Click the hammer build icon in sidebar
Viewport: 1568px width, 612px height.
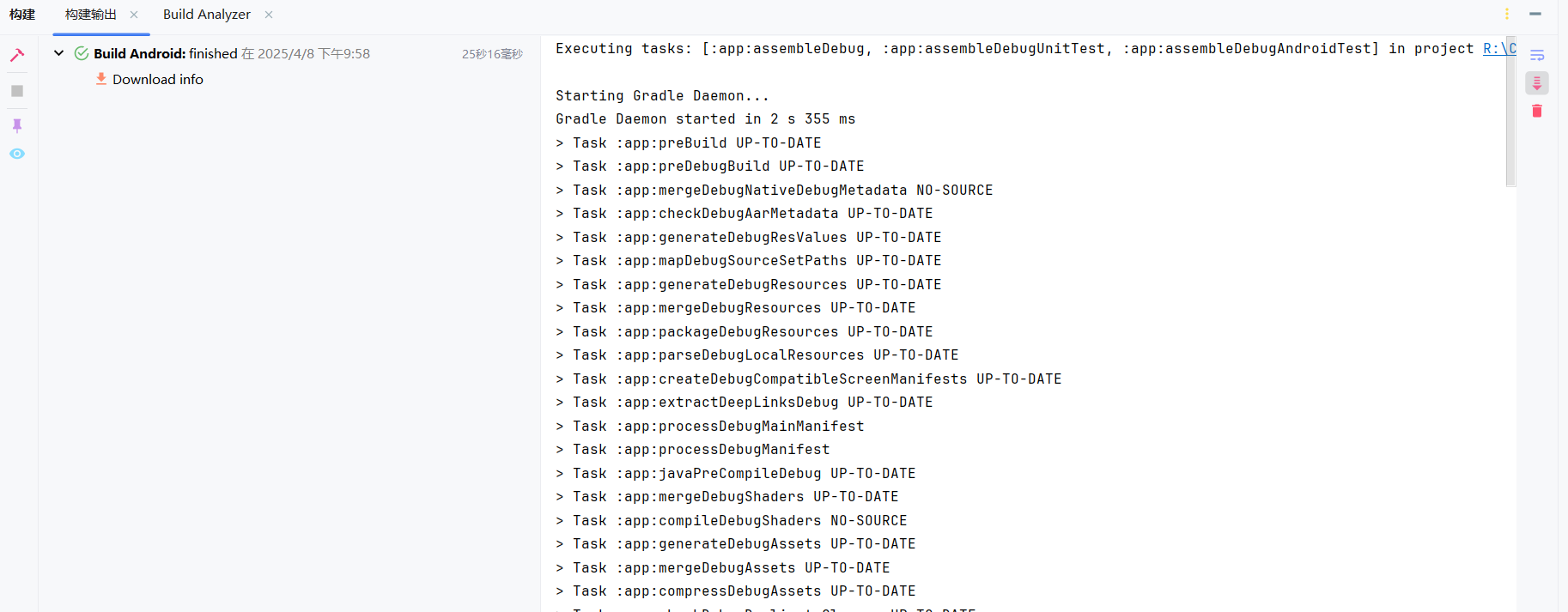(17, 55)
